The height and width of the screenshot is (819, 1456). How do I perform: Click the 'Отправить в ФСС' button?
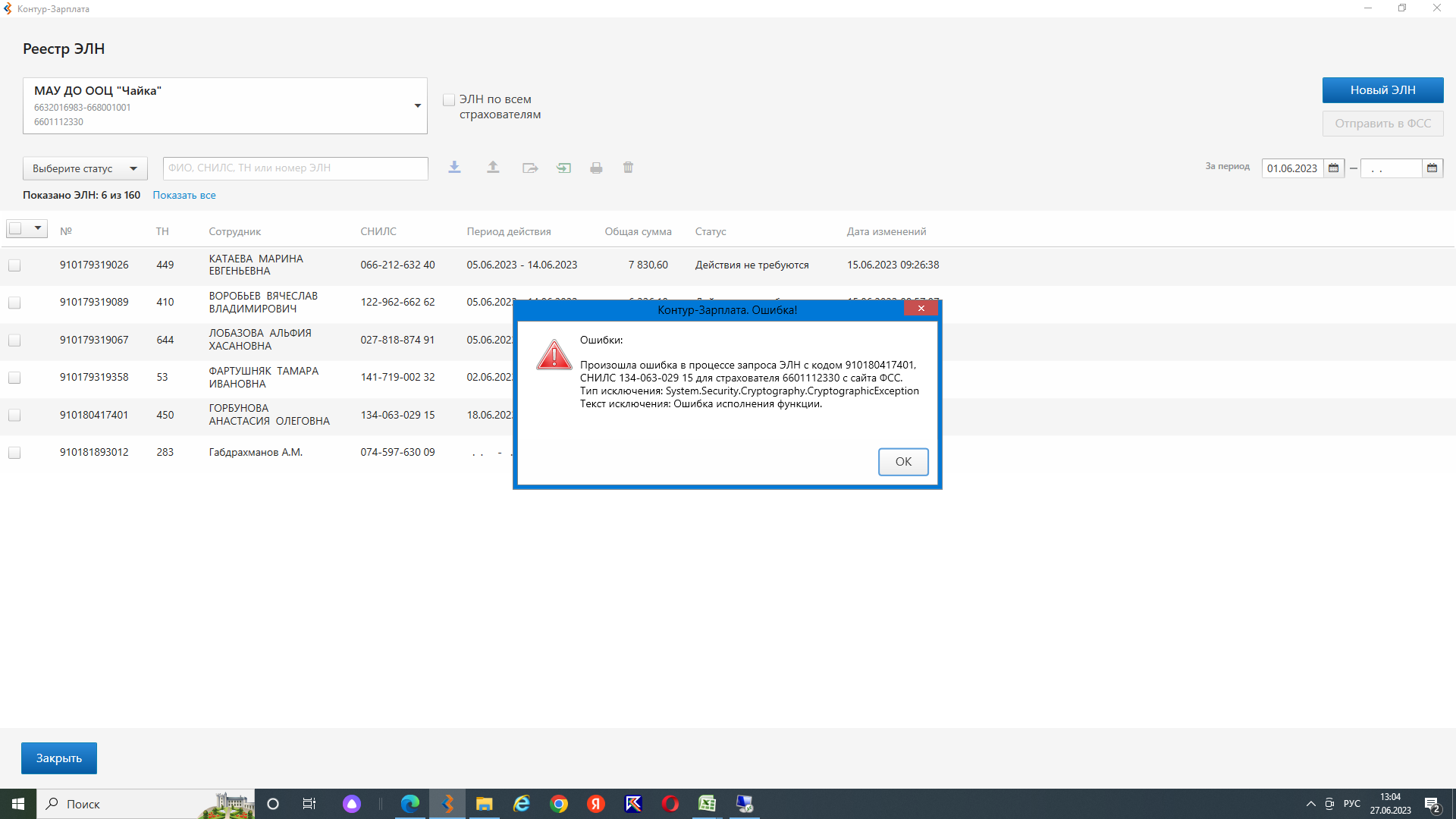[1382, 124]
